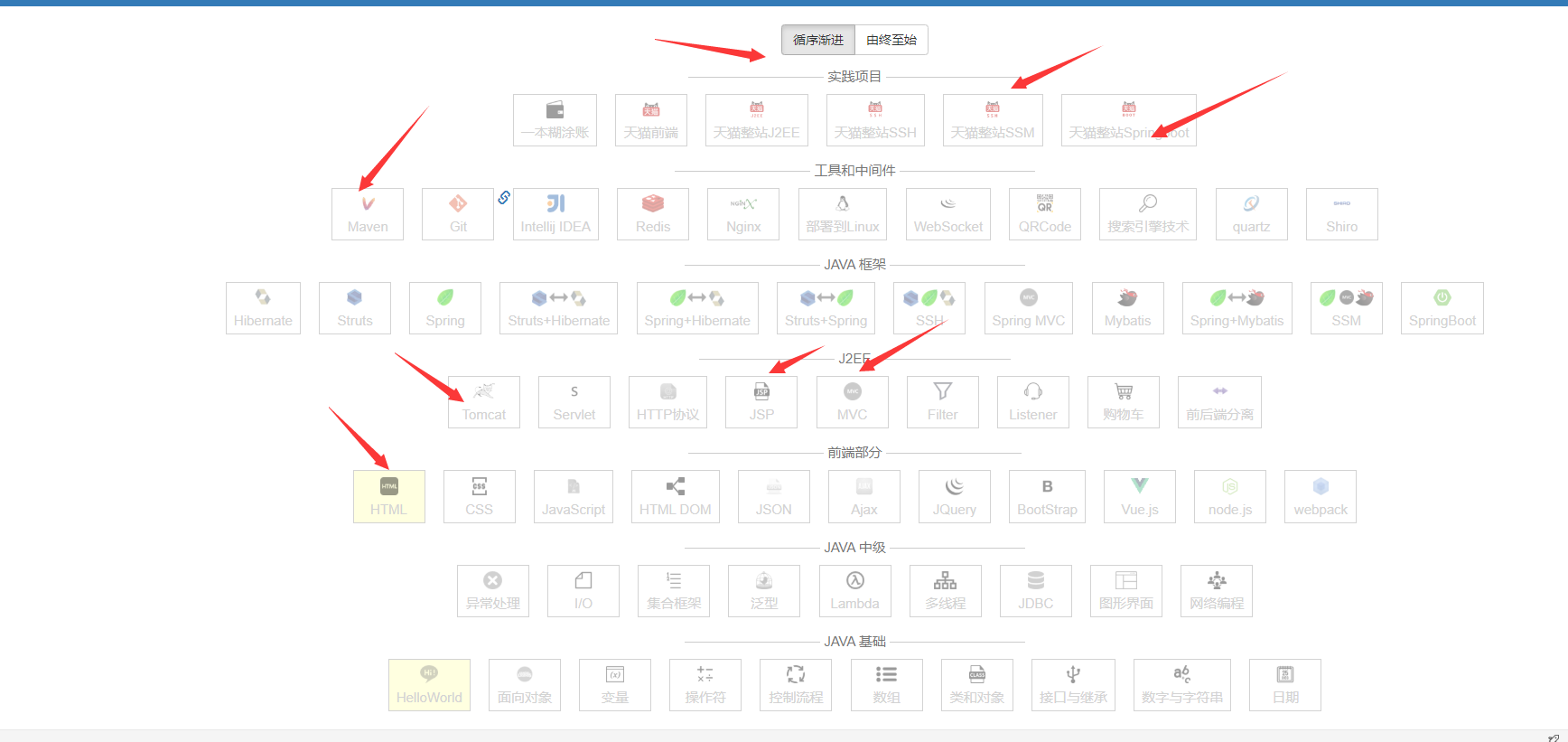1568x742 pixels.
Task: Click the link icon beside Git
Action: 504,197
